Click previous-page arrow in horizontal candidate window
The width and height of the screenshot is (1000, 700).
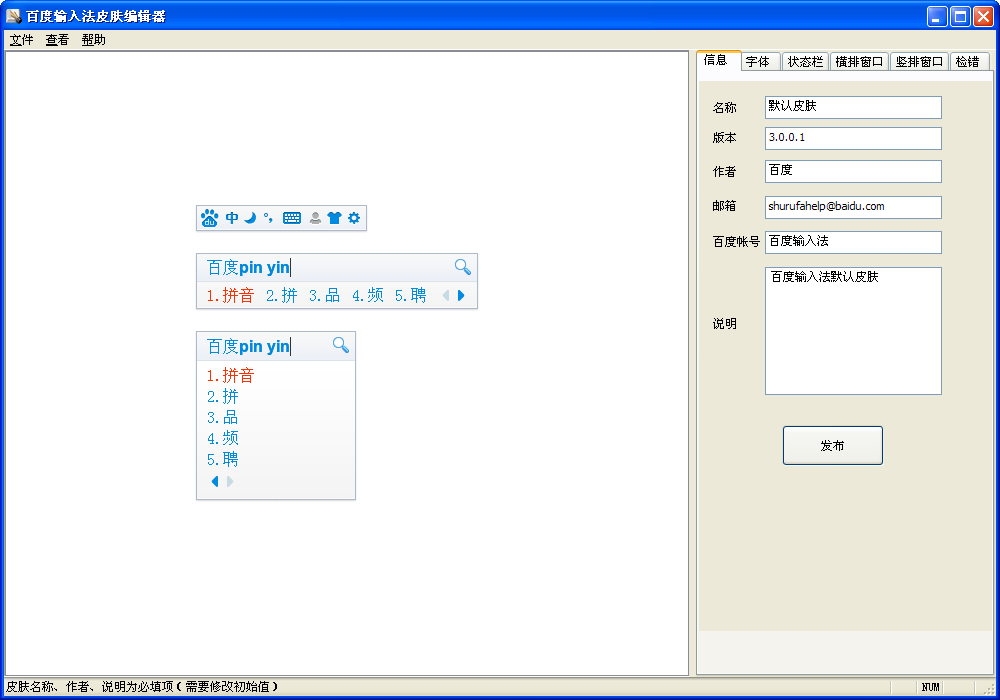[446, 295]
